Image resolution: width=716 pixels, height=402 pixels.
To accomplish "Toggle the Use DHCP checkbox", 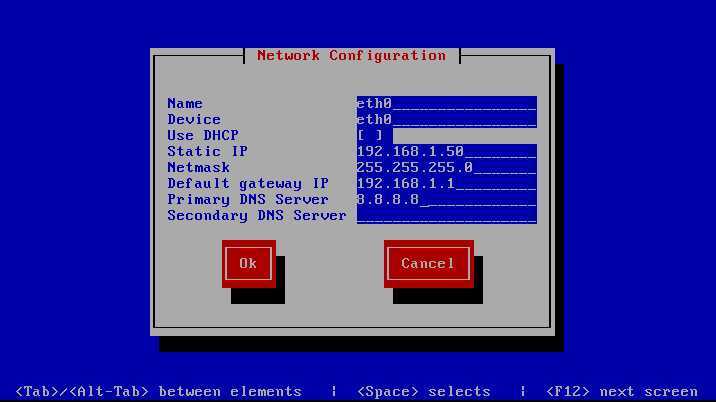I will pos(370,135).
